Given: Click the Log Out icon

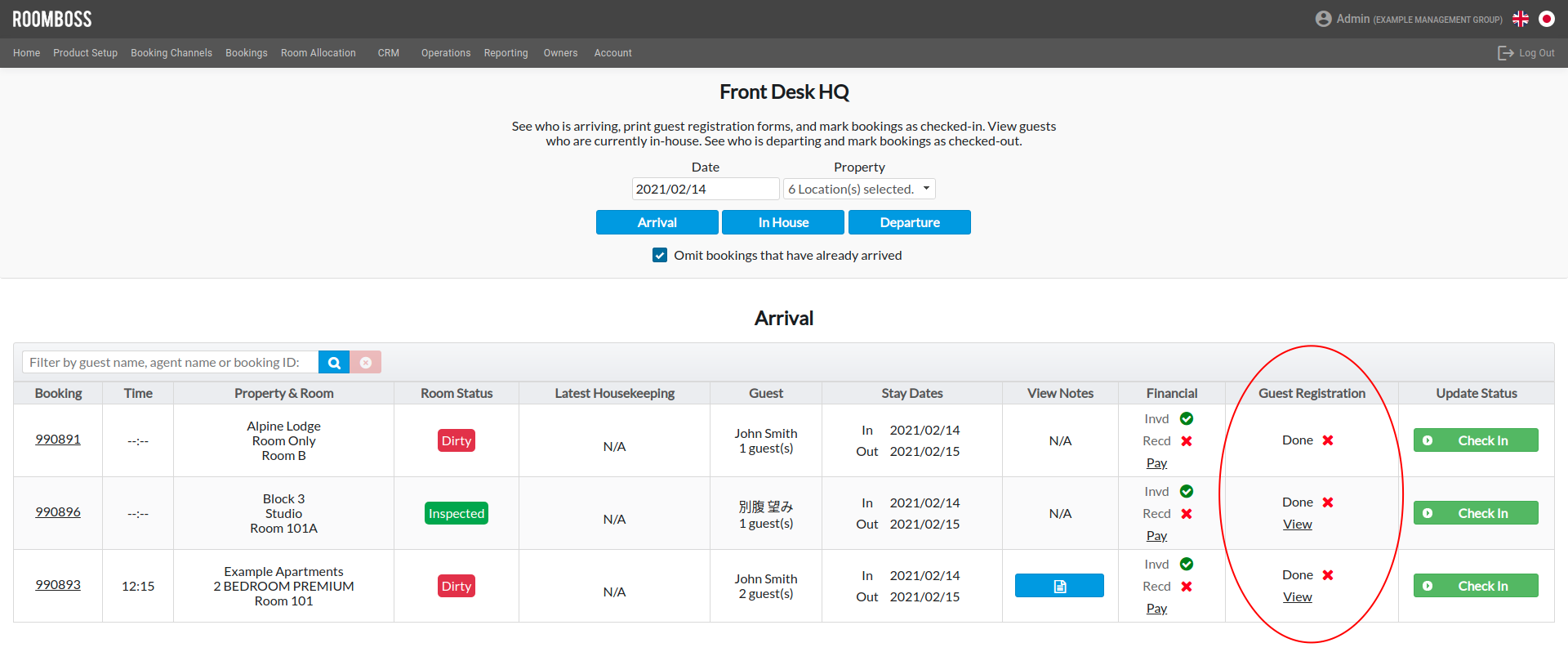Looking at the screenshot, I should tap(1505, 53).
